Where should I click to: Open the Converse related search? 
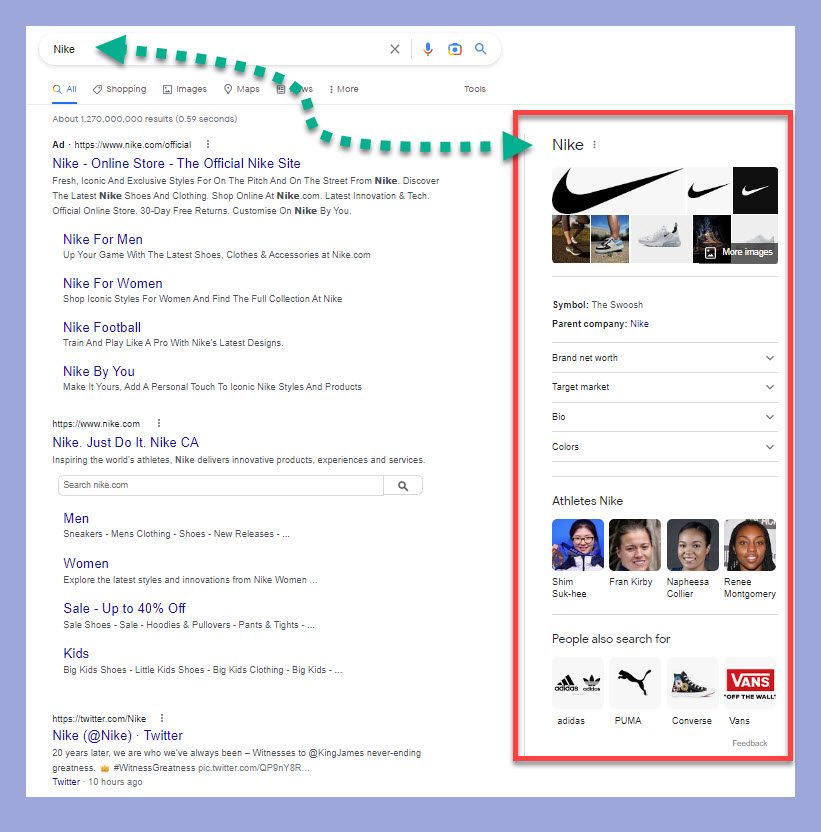(x=692, y=691)
